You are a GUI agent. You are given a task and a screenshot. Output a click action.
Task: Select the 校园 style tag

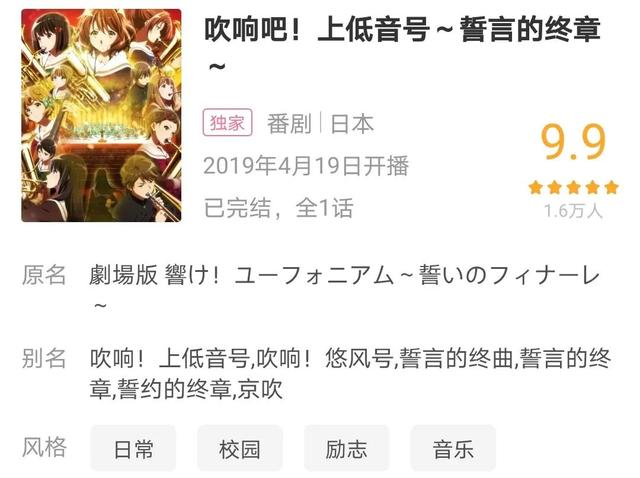coord(240,449)
